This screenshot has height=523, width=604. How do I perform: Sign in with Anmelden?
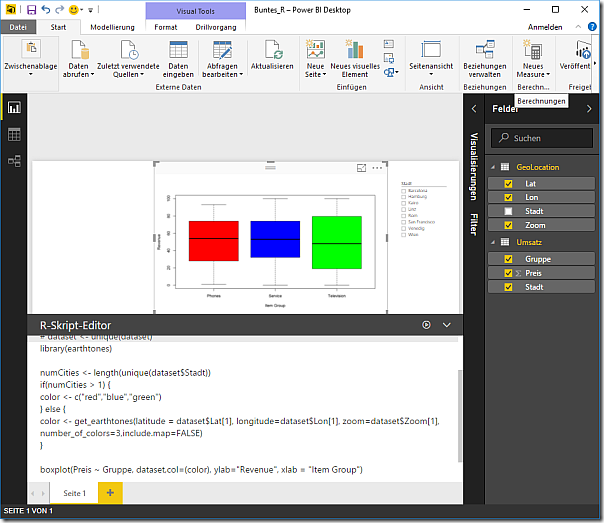545,27
